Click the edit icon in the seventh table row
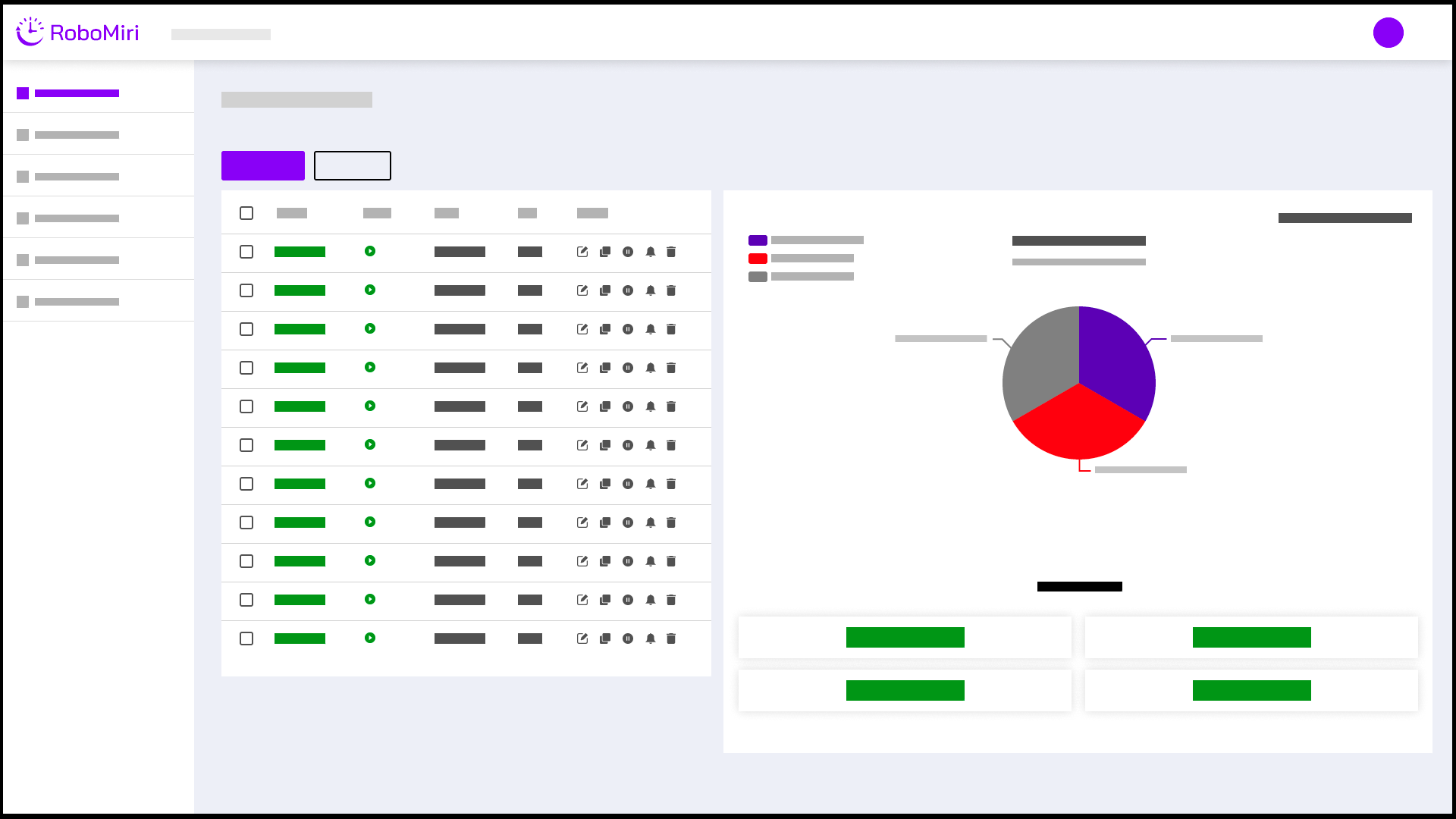1456x819 pixels. [x=582, y=484]
